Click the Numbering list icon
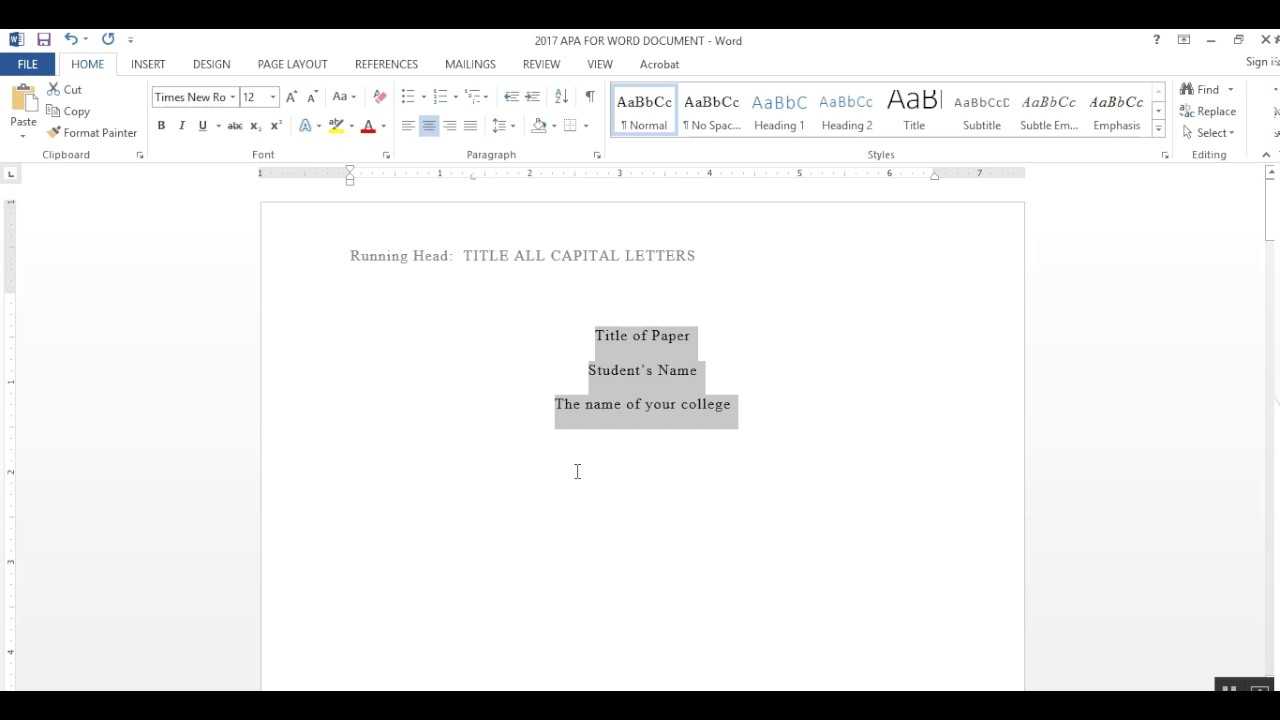1280x720 pixels. 440,97
